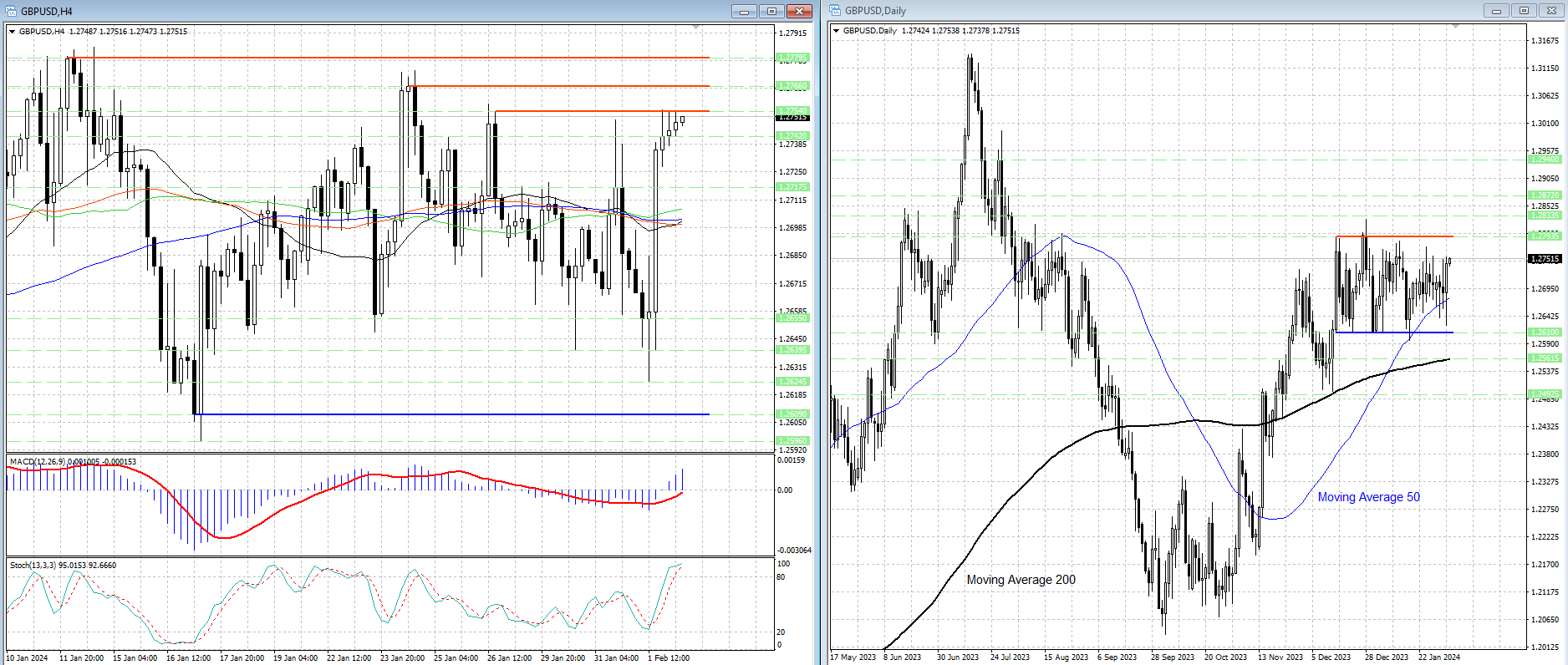Select the chart shift marker on Daily chart
1568x665 pixels.
(1455, 28)
